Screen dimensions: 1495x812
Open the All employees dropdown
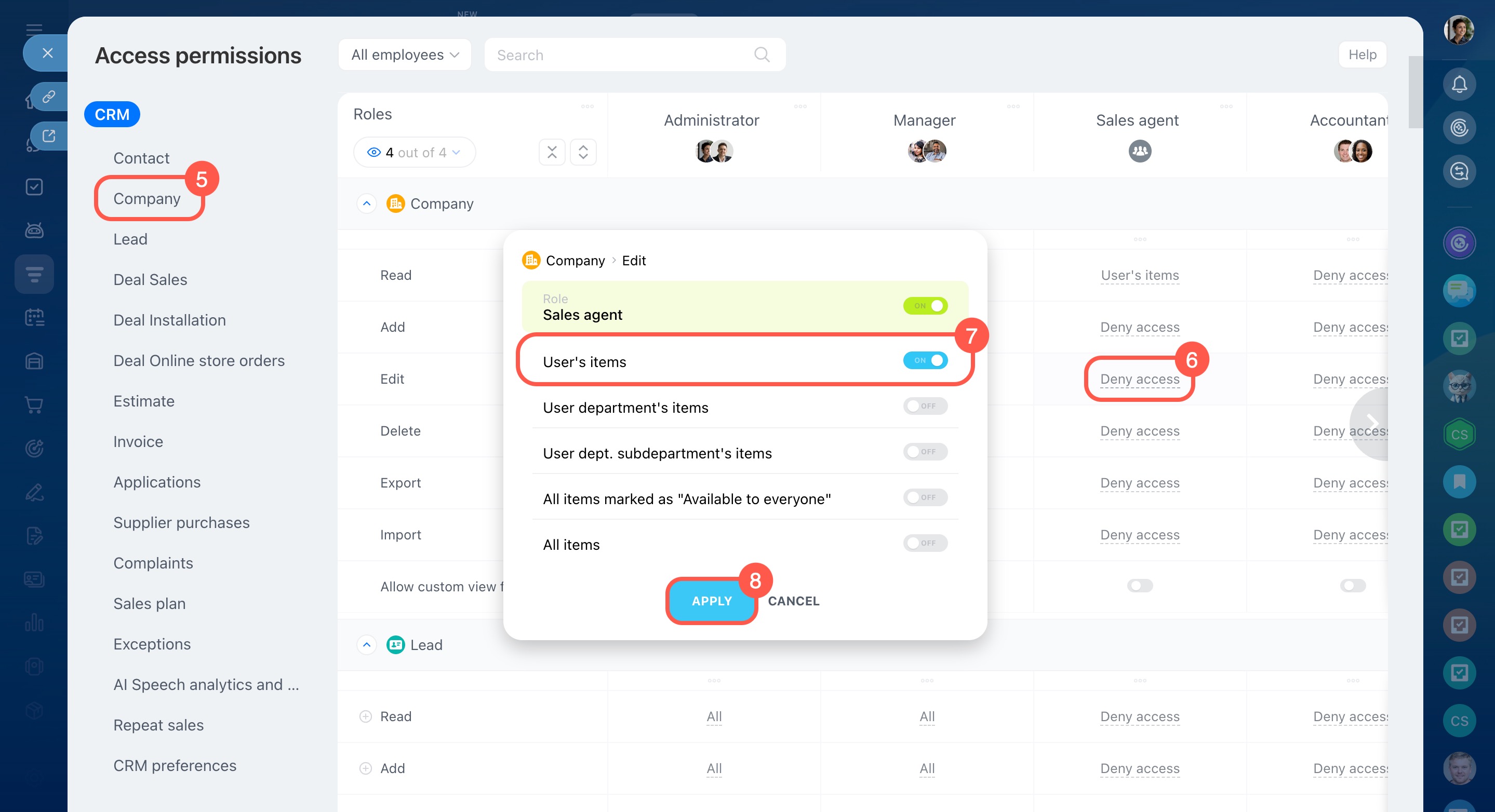click(x=405, y=55)
